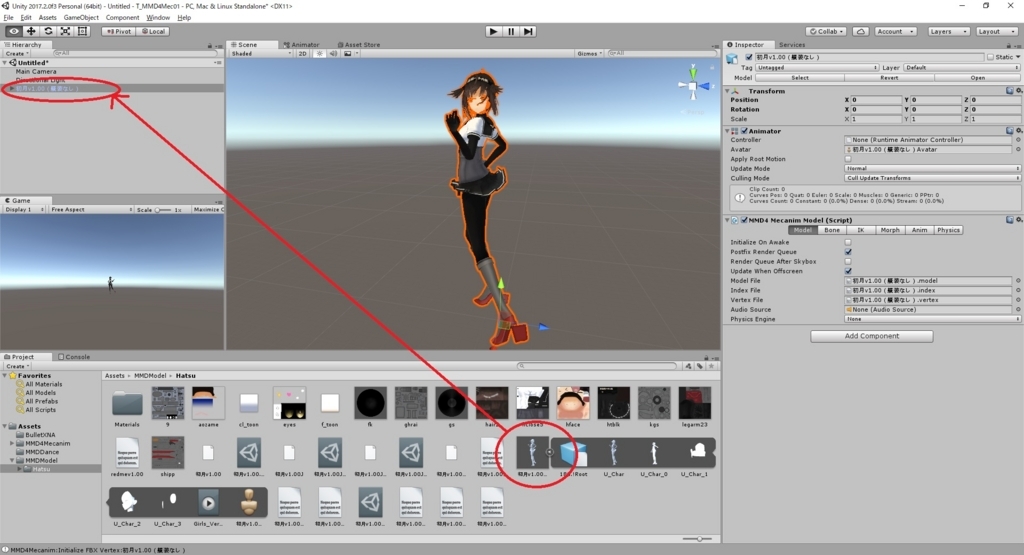Switch to the Animator tab
The image size is (1024, 555).
pos(301,45)
